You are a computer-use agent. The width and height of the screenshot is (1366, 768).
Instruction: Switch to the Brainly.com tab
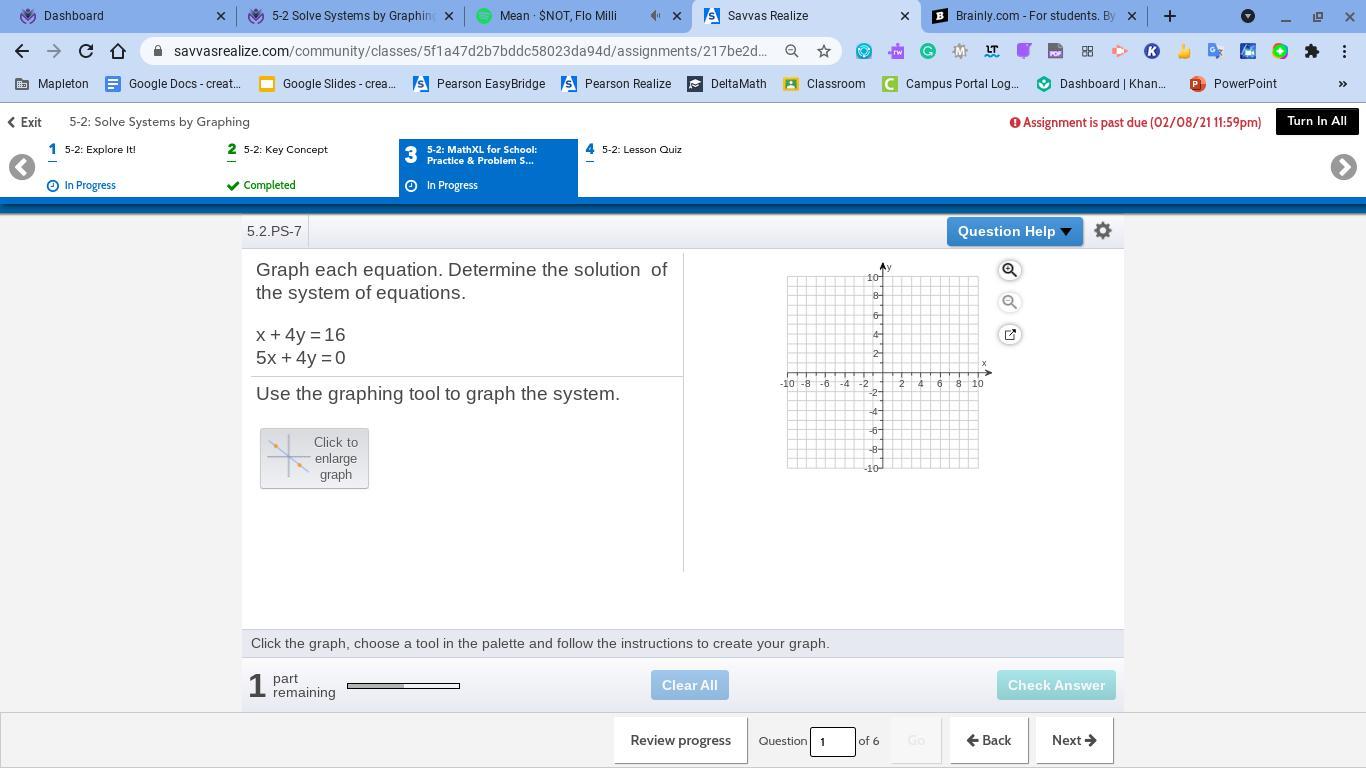(x=1034, y=16)
